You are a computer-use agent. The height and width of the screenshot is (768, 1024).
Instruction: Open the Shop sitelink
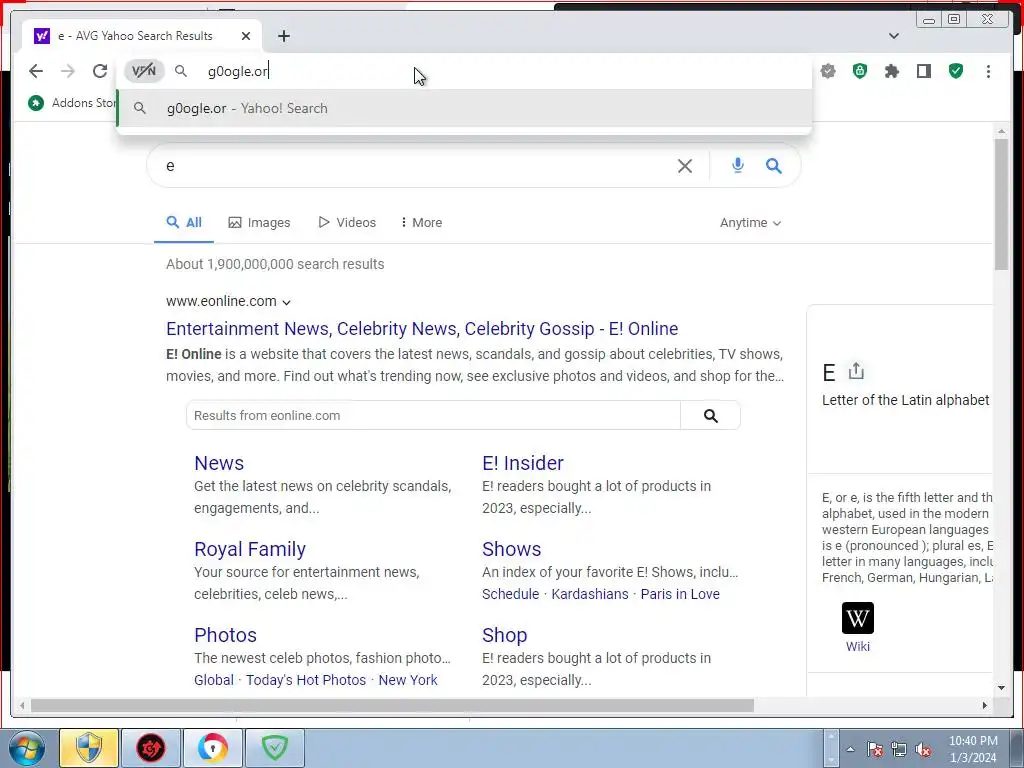pyautogui.click(x=504, y=635)
